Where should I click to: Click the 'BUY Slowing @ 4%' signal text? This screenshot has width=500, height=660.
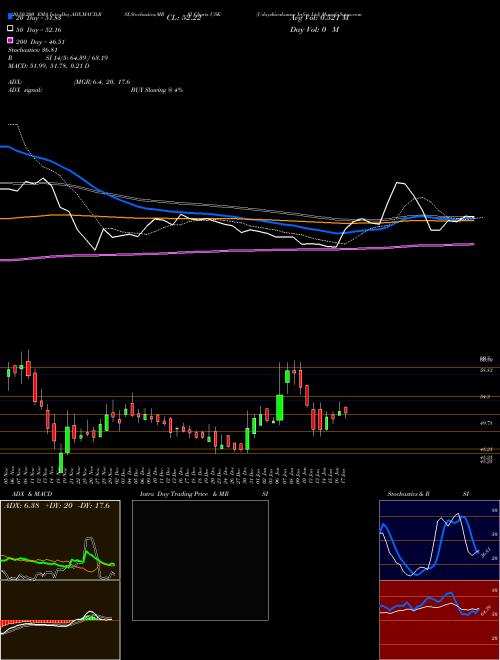(x=157, y=90)
